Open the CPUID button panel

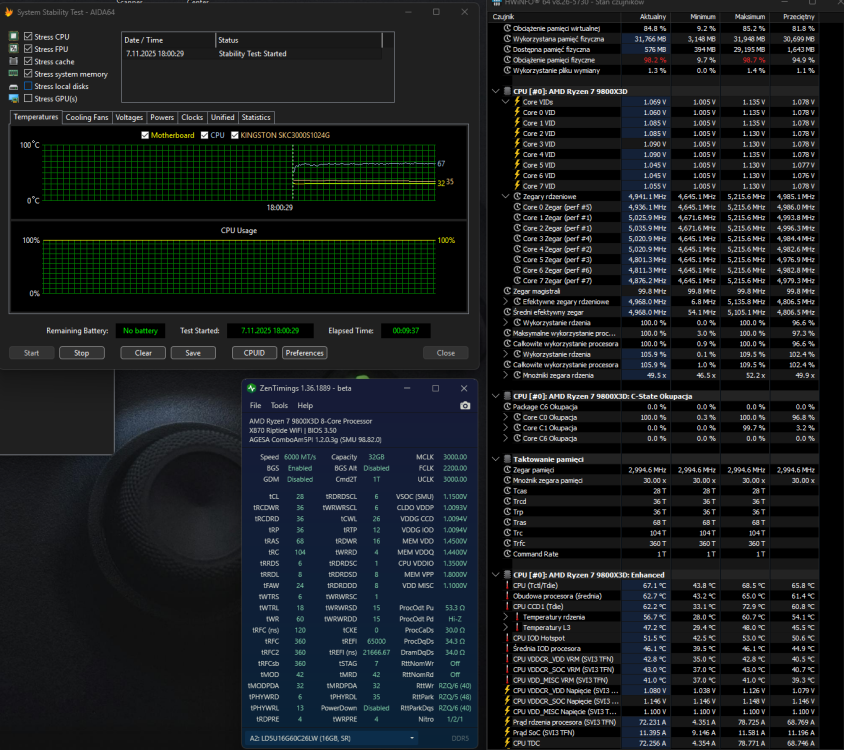(x=254, y=353)
